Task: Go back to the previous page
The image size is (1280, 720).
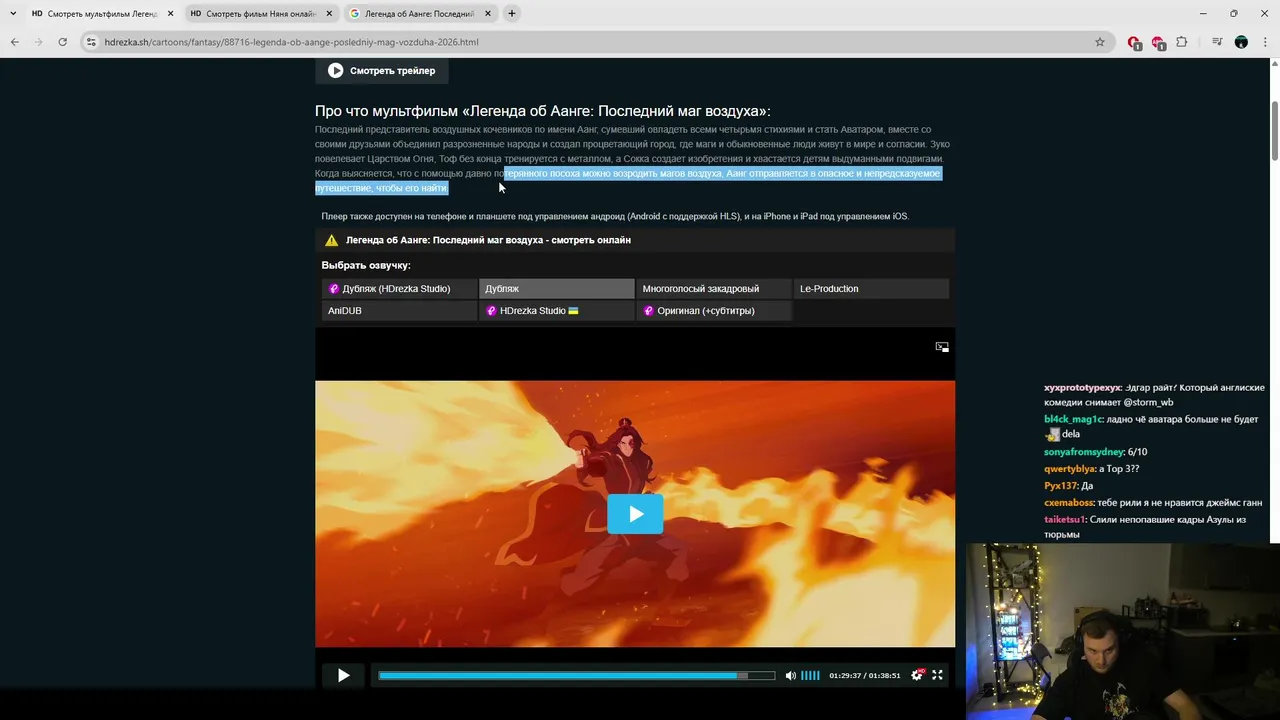Action: click(x=15, y=42)
